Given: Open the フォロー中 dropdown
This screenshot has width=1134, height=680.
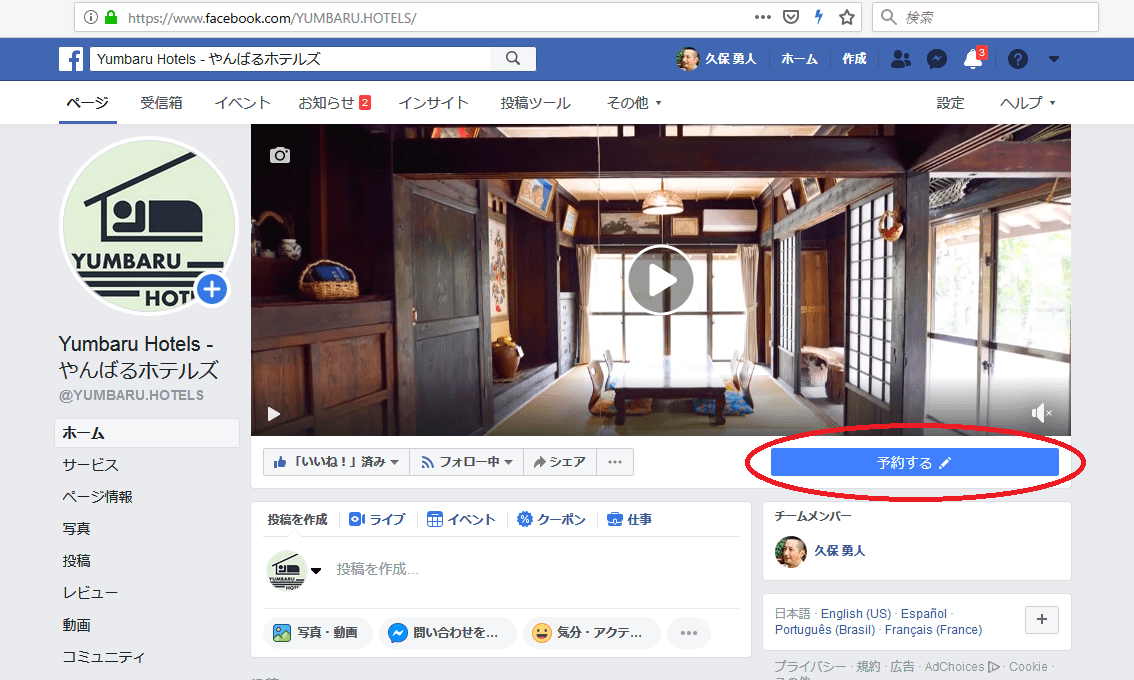Looking at the screenshot, I should (466, 462).
